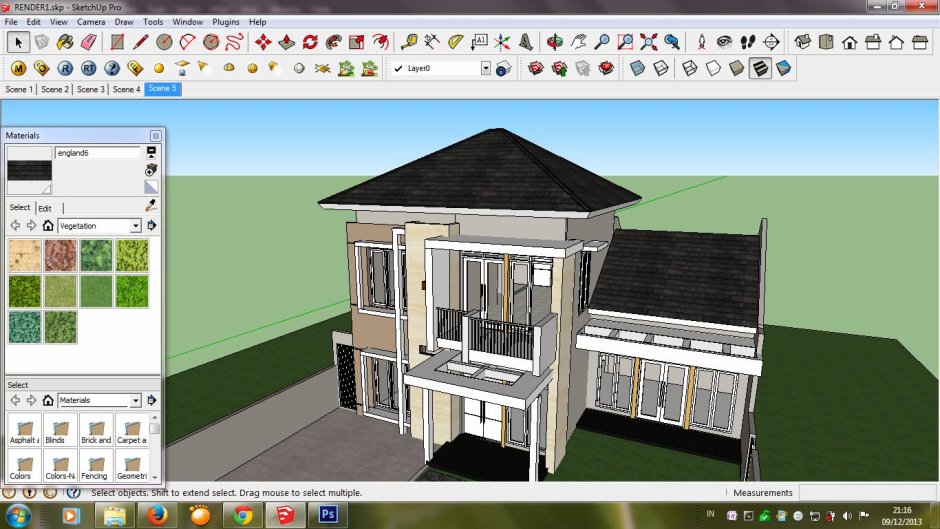
Task: Toggle Shaded With Textures face style
Action: coord(760,68)
